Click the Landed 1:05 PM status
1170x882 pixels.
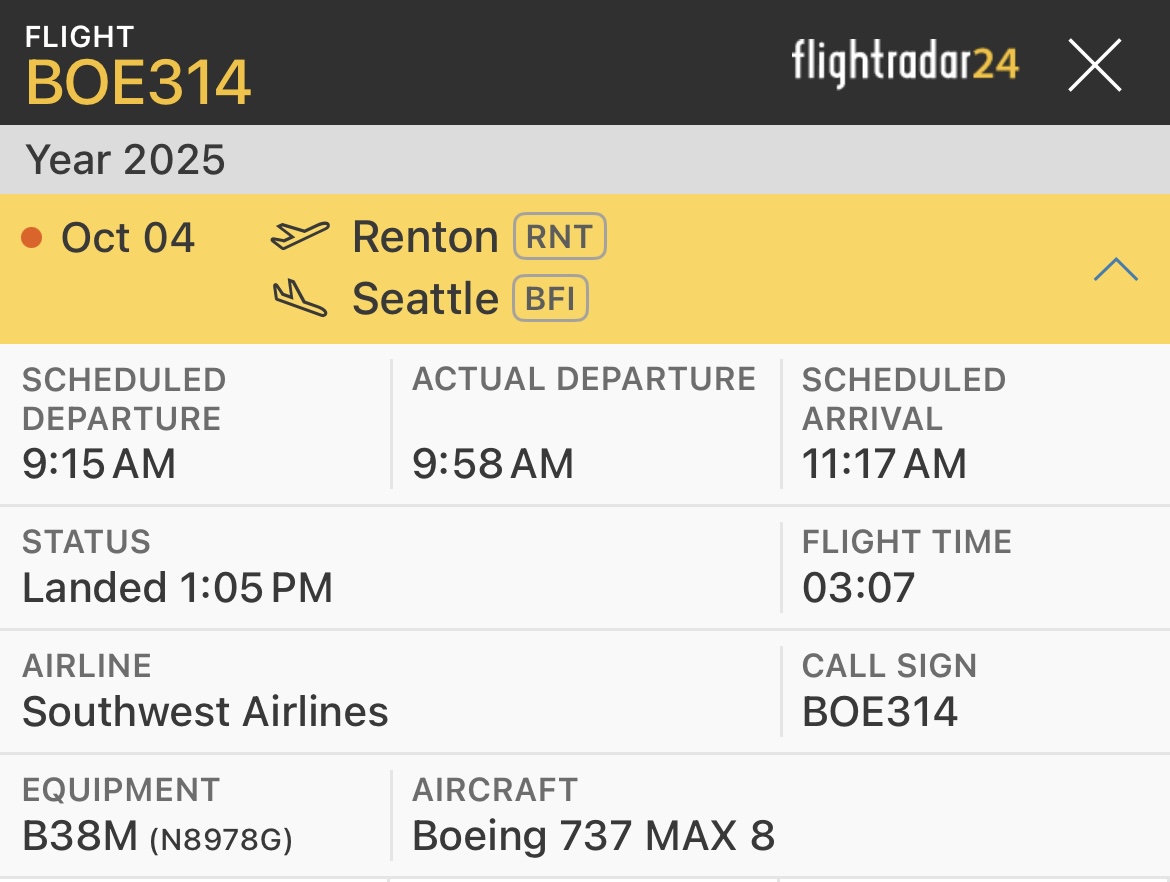(177, 588)
